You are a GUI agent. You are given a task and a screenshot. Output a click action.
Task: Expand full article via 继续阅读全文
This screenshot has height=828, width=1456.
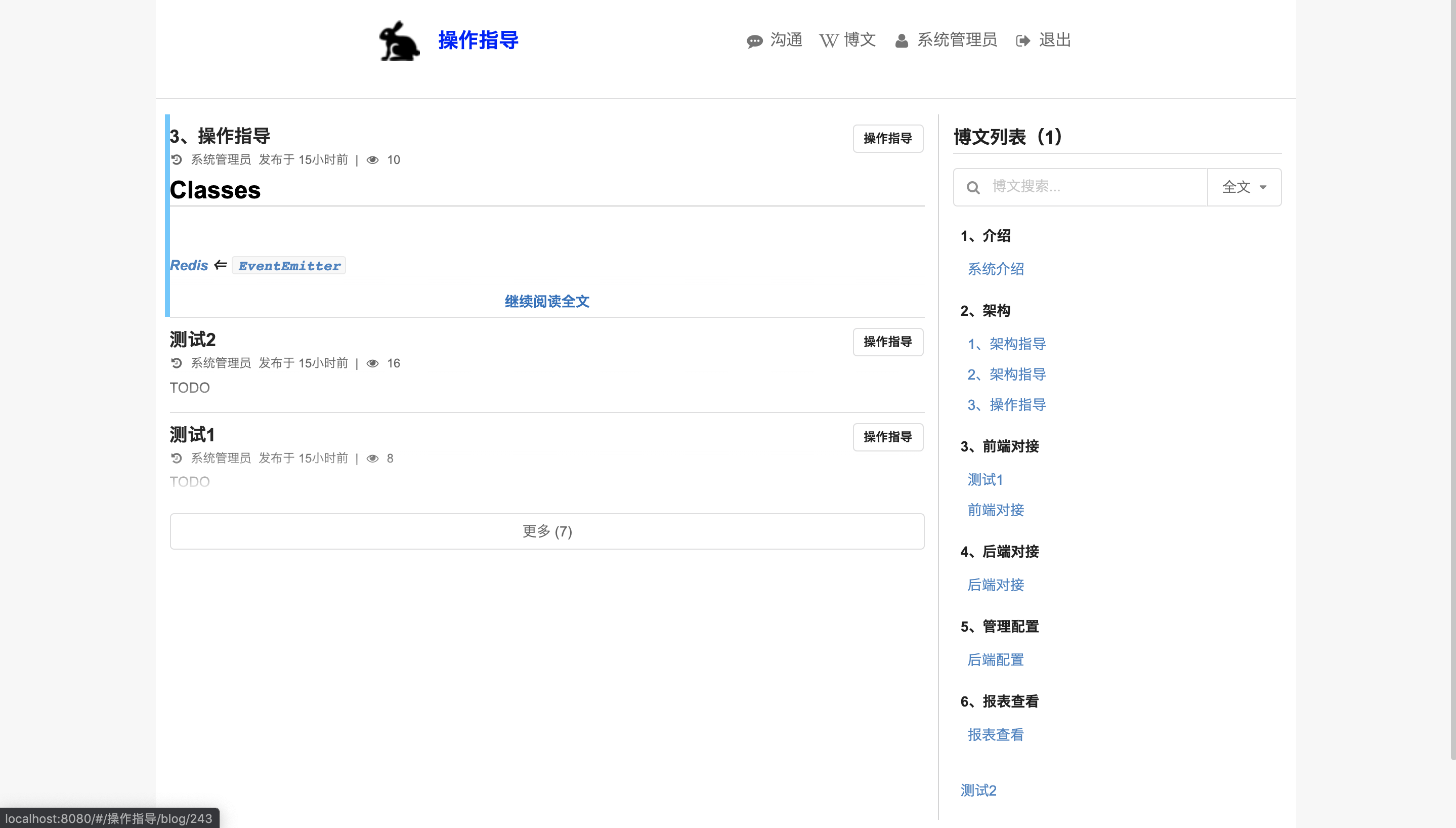click(547, 302)
